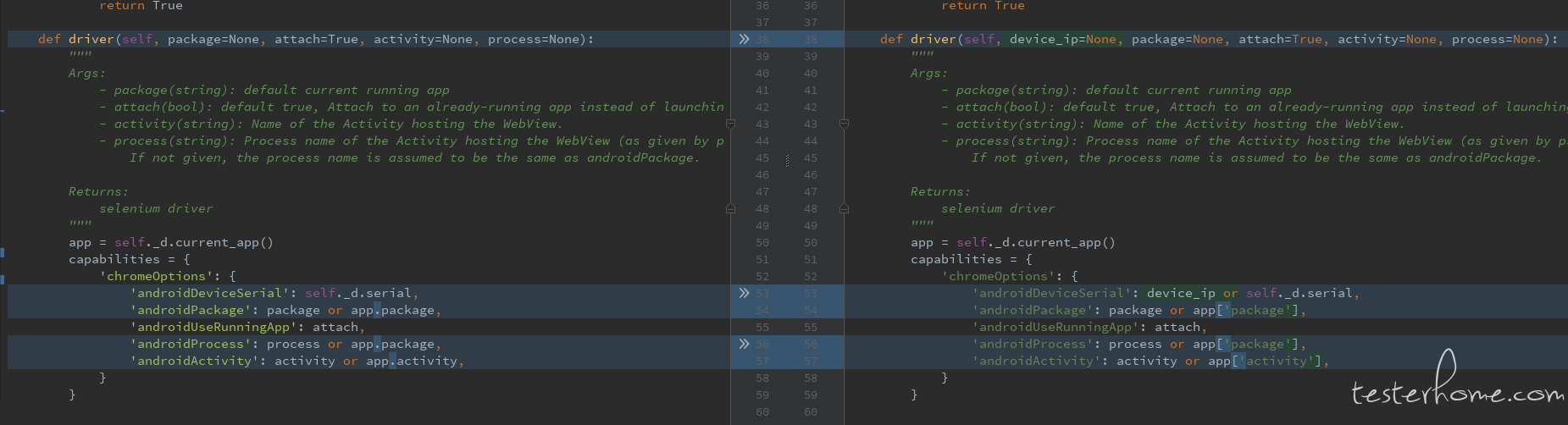The width and height of the screenshot is (1568, 425).
Task: Click 'def driver' in the right pane
Action: (918, 39)
